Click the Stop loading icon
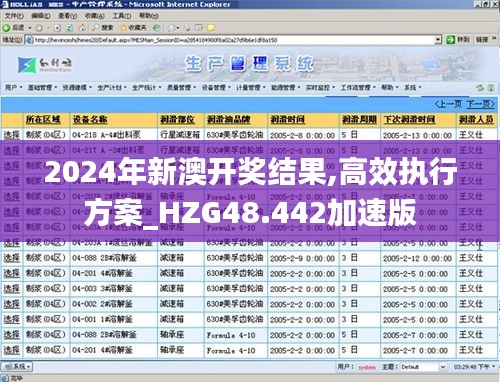 [x=57, y=28]
